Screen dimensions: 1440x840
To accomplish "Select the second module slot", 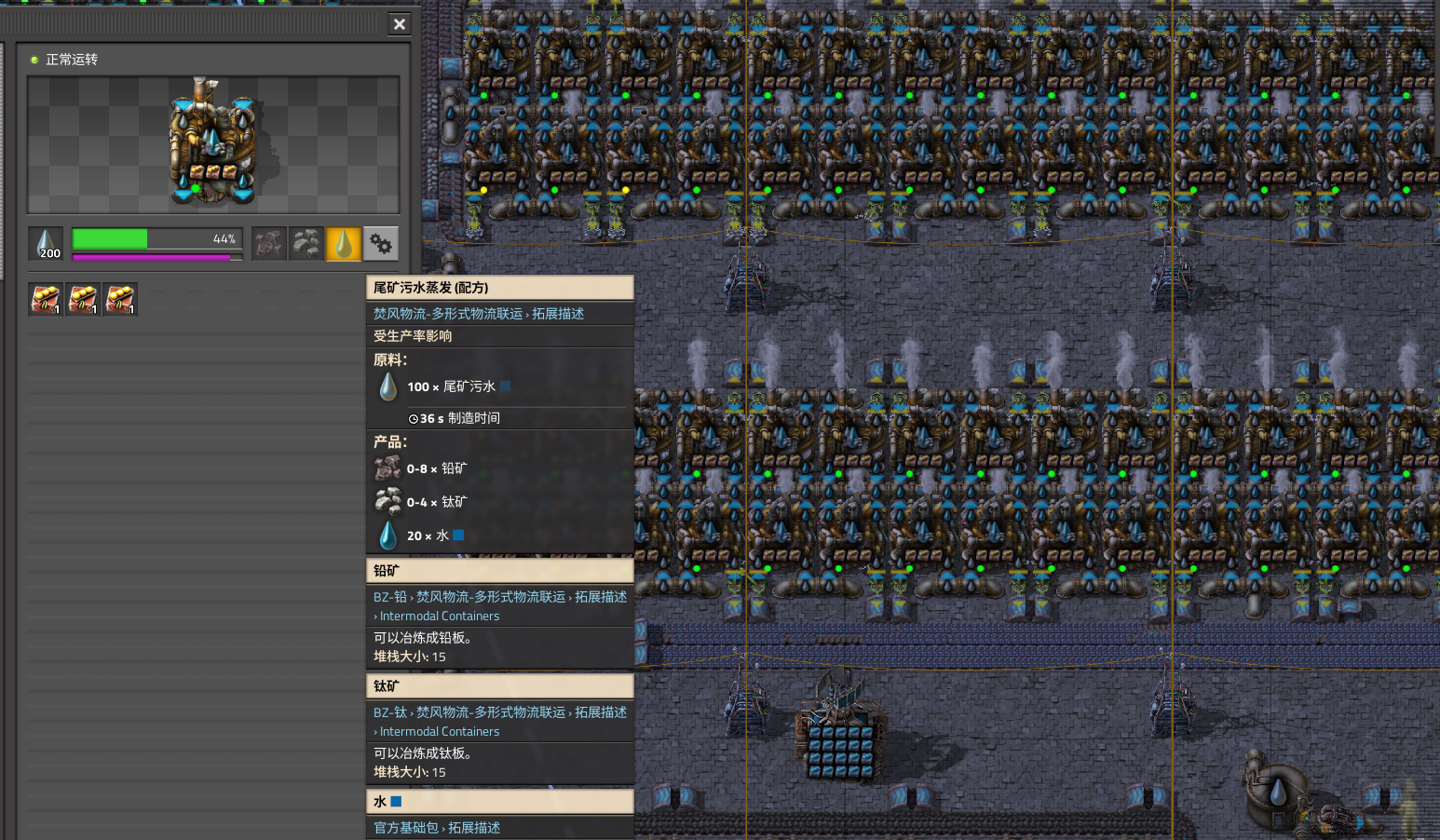I will click(x=83, y=299).
